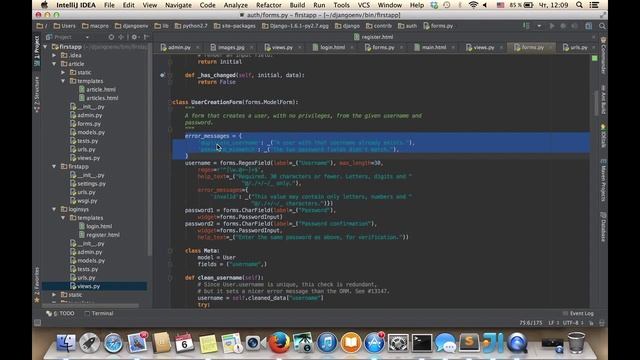Switch to the register.html tab
The width and height of the screenshot is (640, 360).
[374, 37]
